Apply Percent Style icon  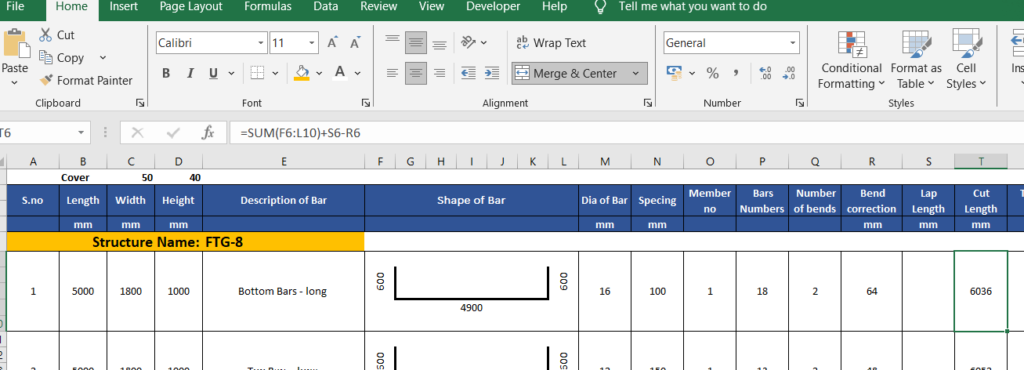[x=712, y=73]
